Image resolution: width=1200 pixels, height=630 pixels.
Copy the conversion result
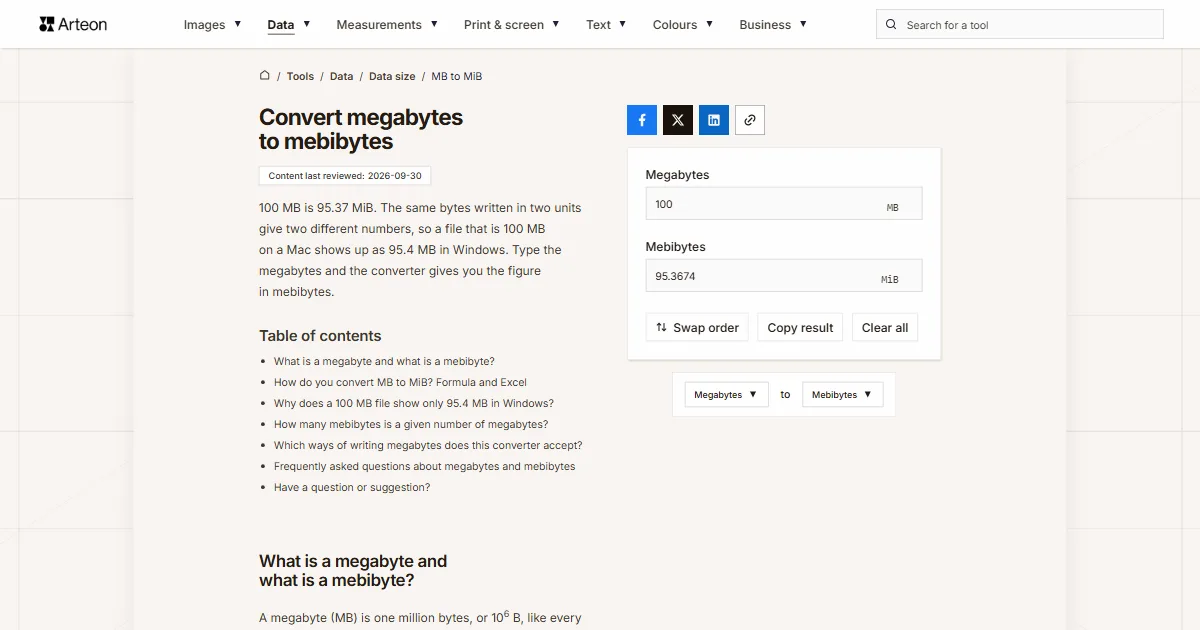(800, 327)
